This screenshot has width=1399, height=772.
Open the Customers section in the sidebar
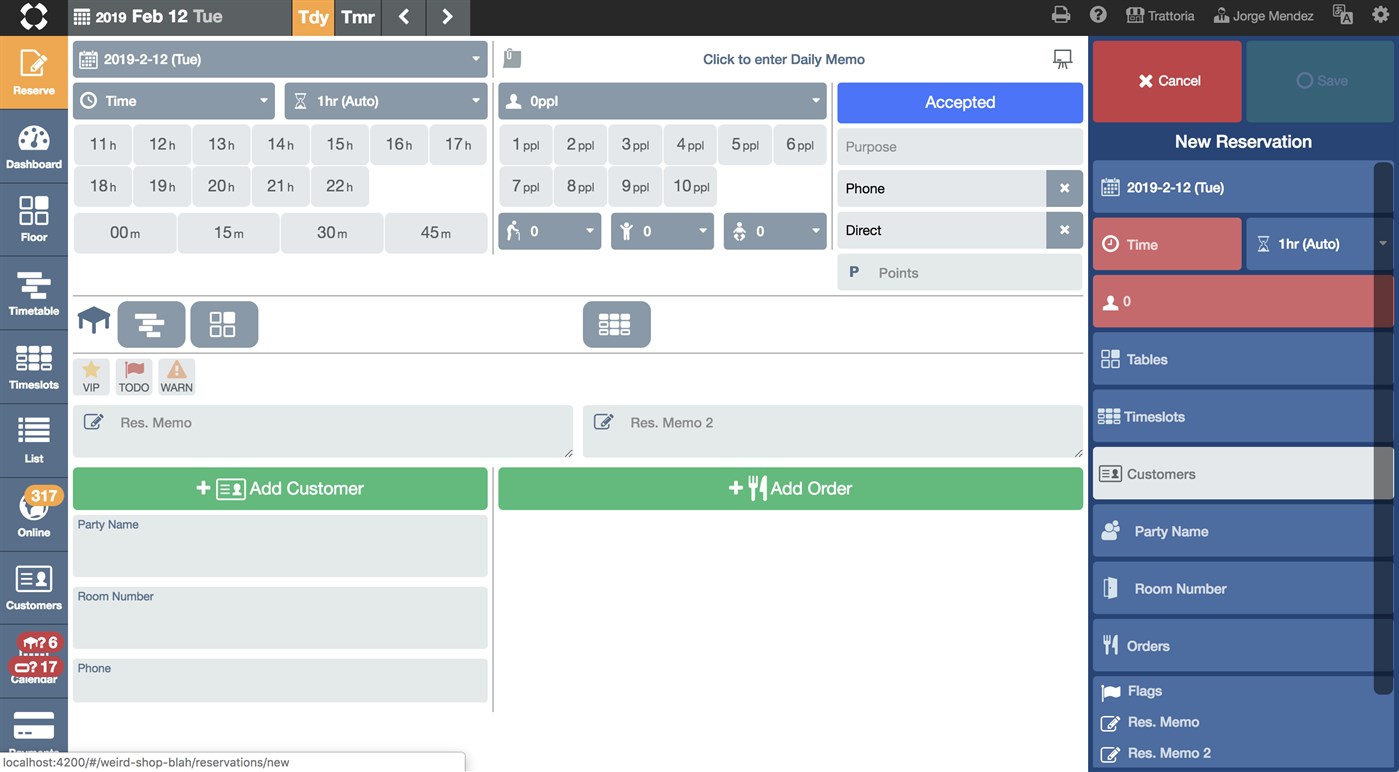coord(34,585)
